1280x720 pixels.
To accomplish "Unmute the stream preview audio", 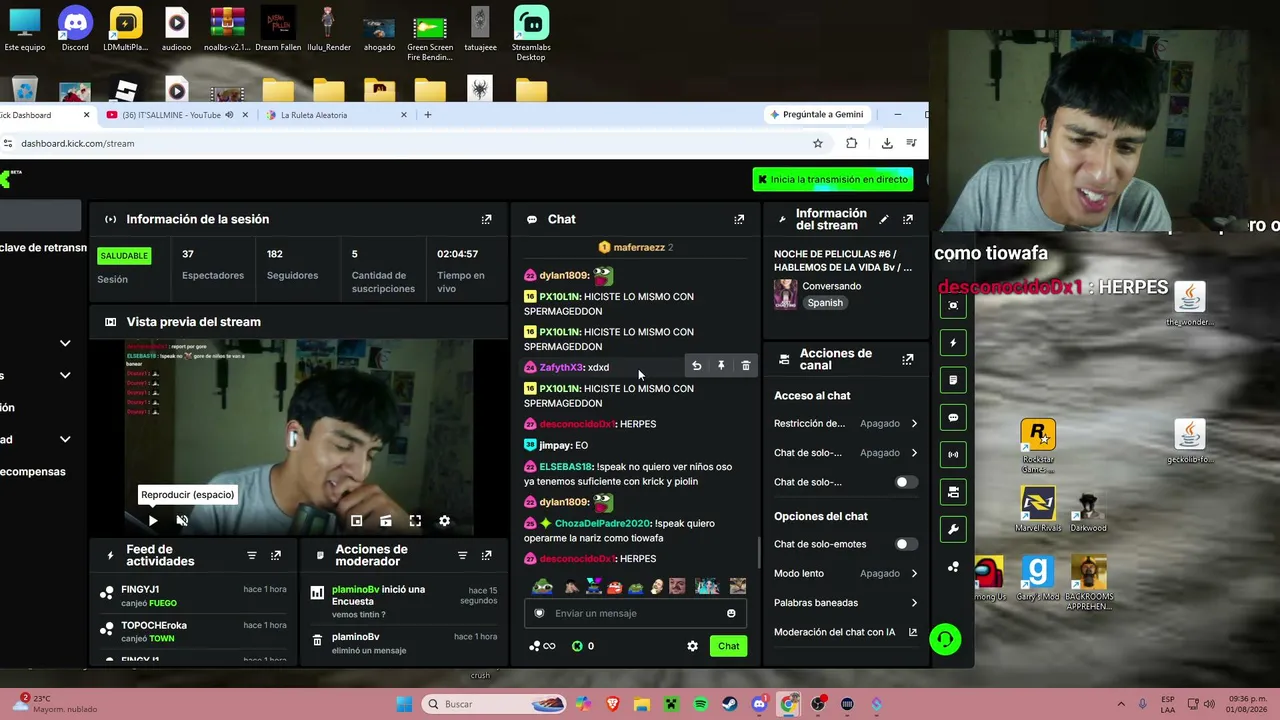I will [182, 520].
